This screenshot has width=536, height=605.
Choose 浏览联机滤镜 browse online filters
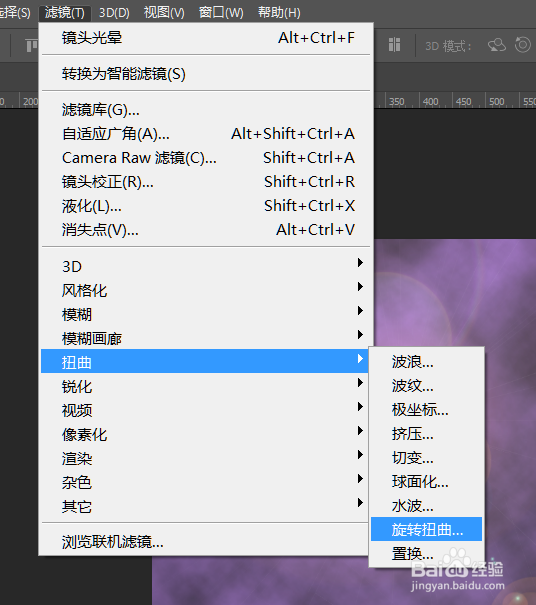pyautogui.click(x=206, y=542)
